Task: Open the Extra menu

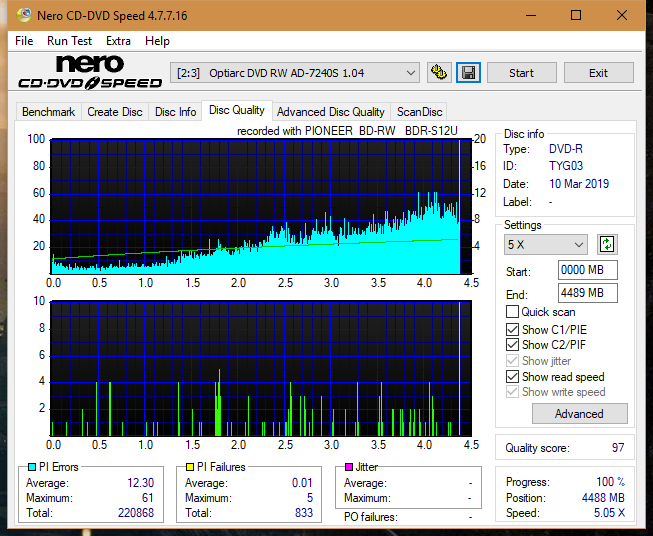Action: pos(118,41)
